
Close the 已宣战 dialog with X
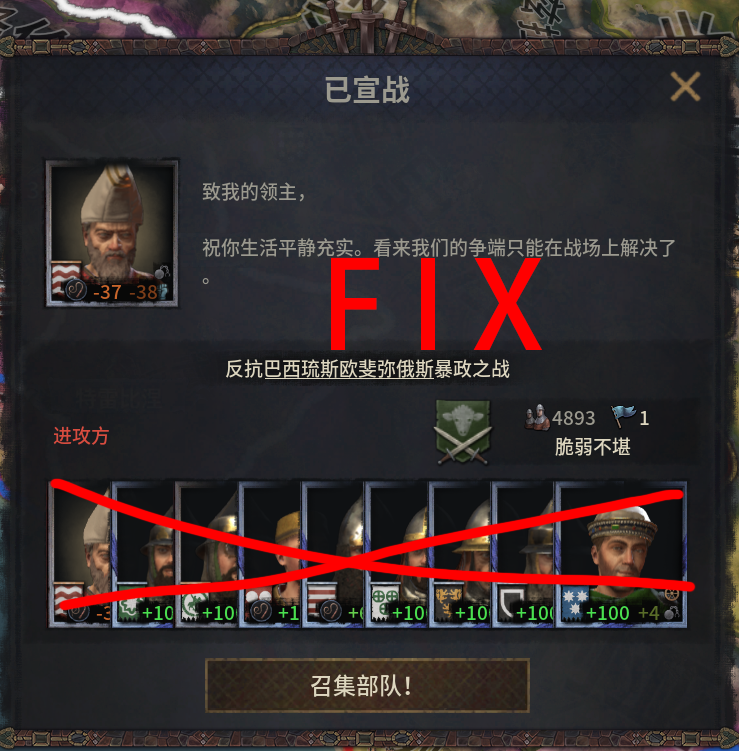tap(685, 87)
